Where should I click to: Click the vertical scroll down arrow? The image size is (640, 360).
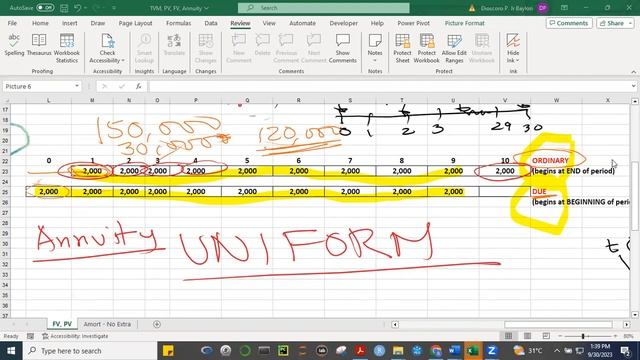coord(635,314)
